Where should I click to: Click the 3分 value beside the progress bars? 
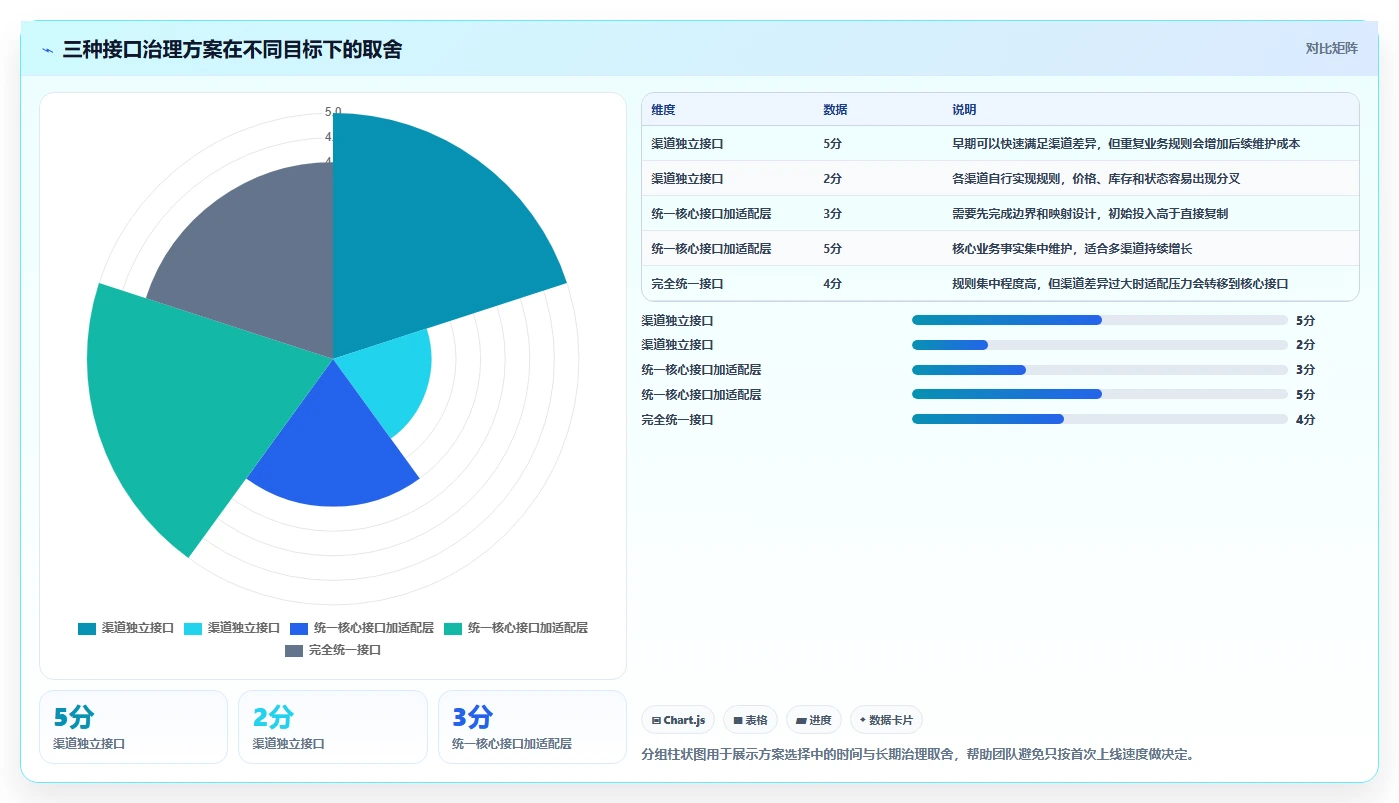(x=1305, y=370)
